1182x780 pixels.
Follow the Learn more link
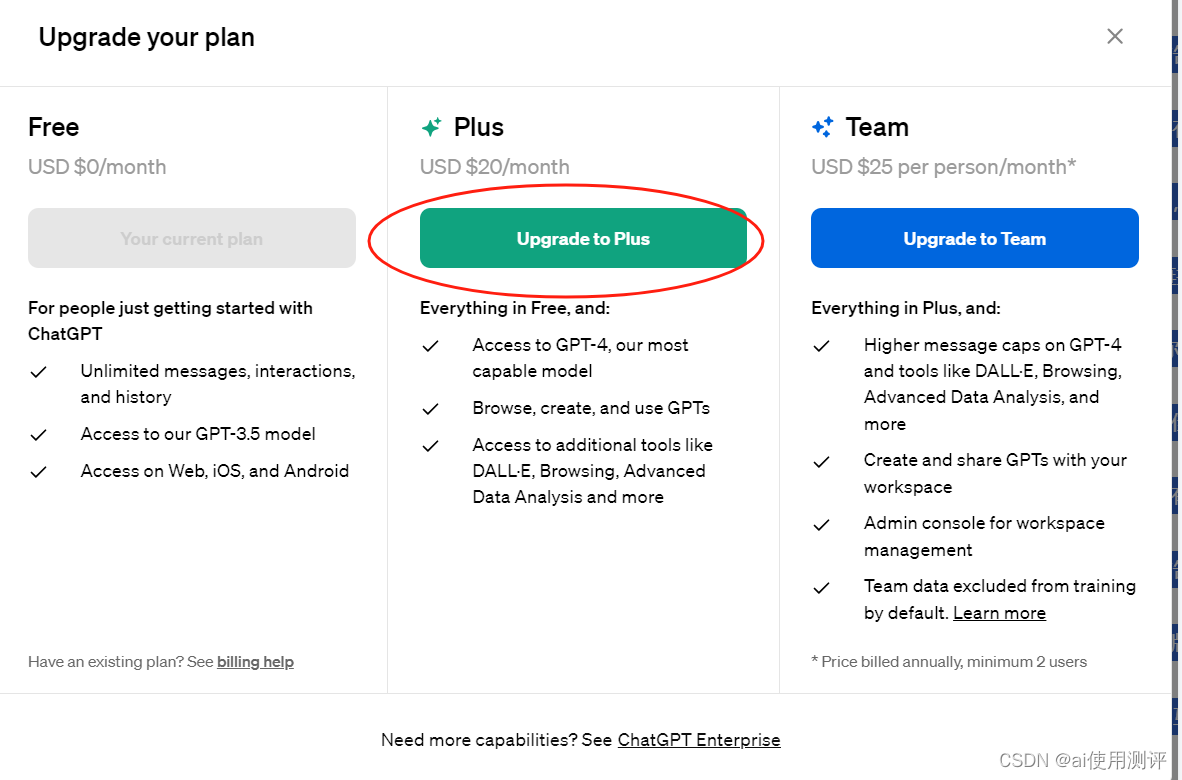click(x=999, y=613)
